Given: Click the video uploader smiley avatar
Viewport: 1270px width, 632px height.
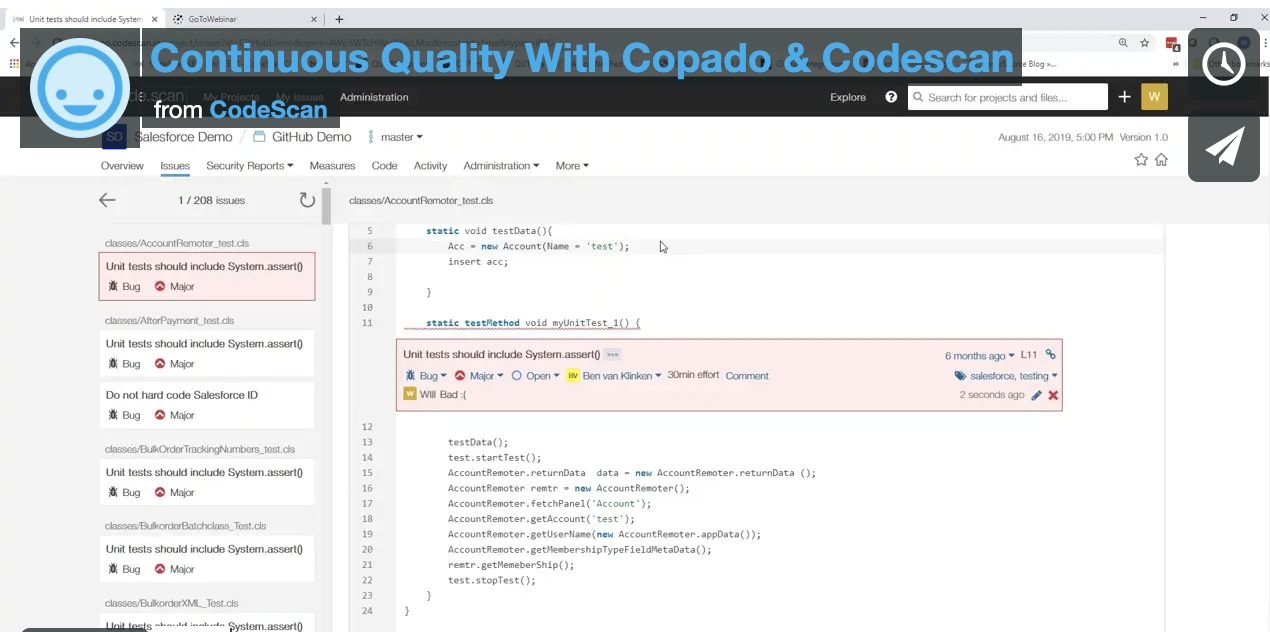Looking at the screenshot, I should click(80, 88).
